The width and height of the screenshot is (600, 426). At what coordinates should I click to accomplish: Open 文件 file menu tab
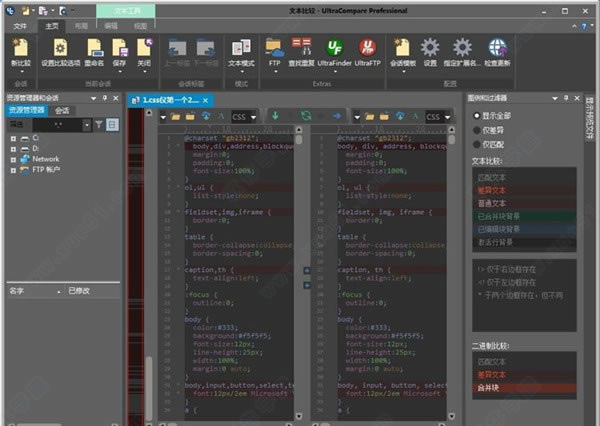point(20,26)
